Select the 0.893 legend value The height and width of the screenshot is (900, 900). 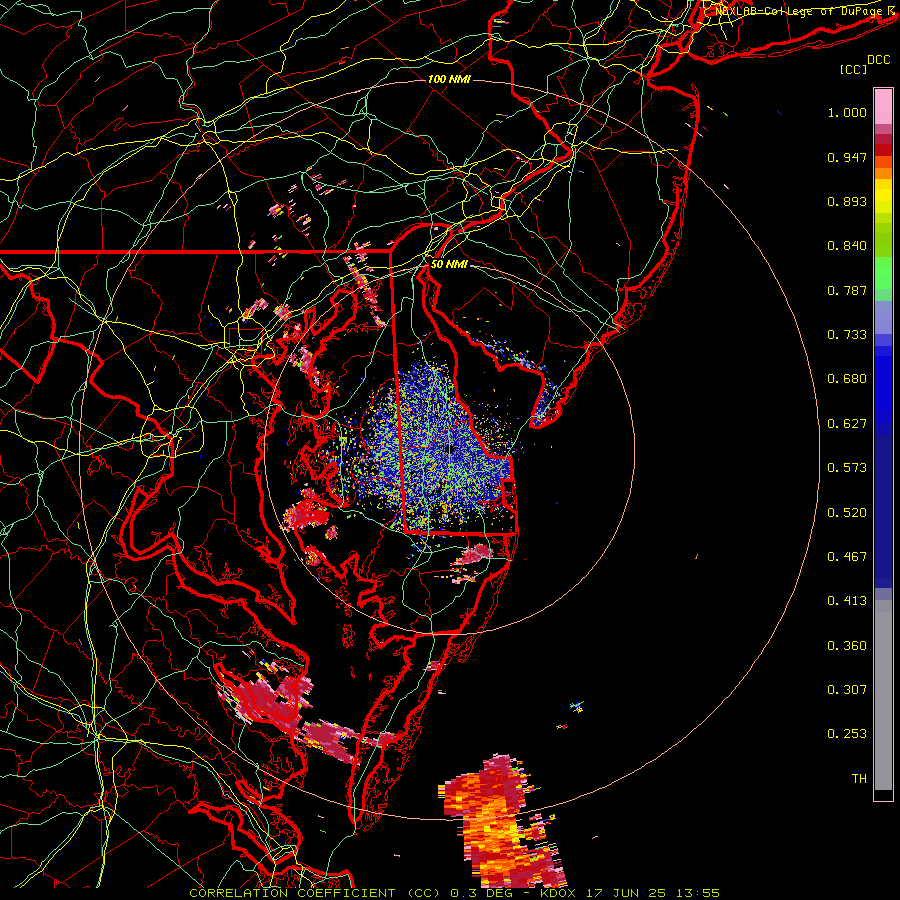pyautogui.click(x=847, y=201)
